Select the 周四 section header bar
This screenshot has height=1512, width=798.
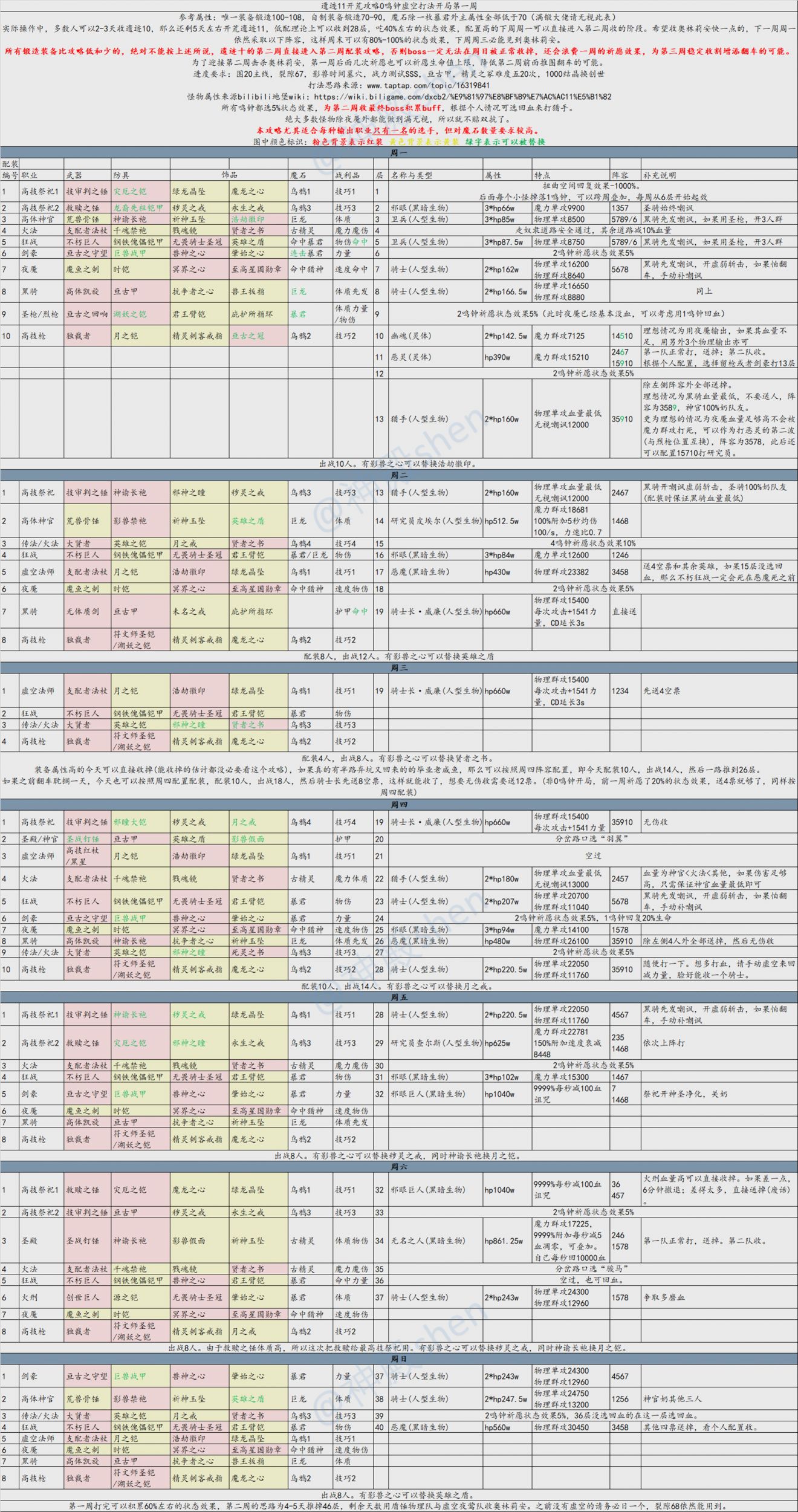[x=399, y=805]
